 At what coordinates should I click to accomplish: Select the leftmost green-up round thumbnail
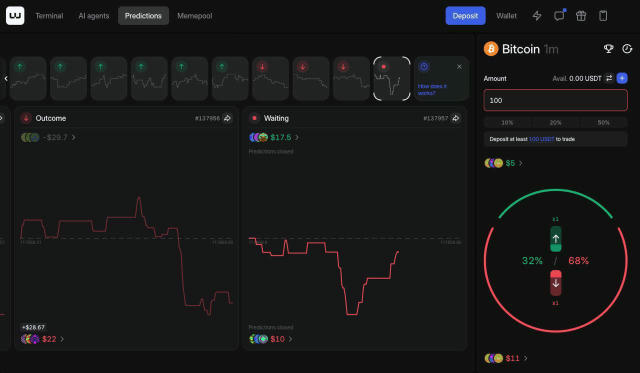click(28, 78)
